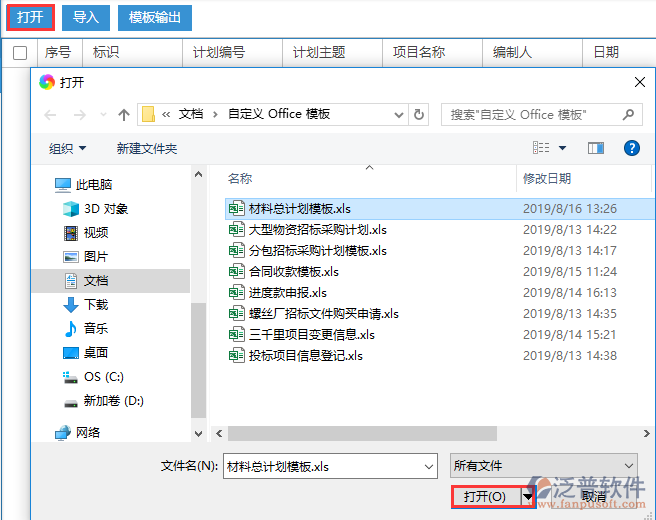Select 桌面 in the navigation tree

click(86, 353)
